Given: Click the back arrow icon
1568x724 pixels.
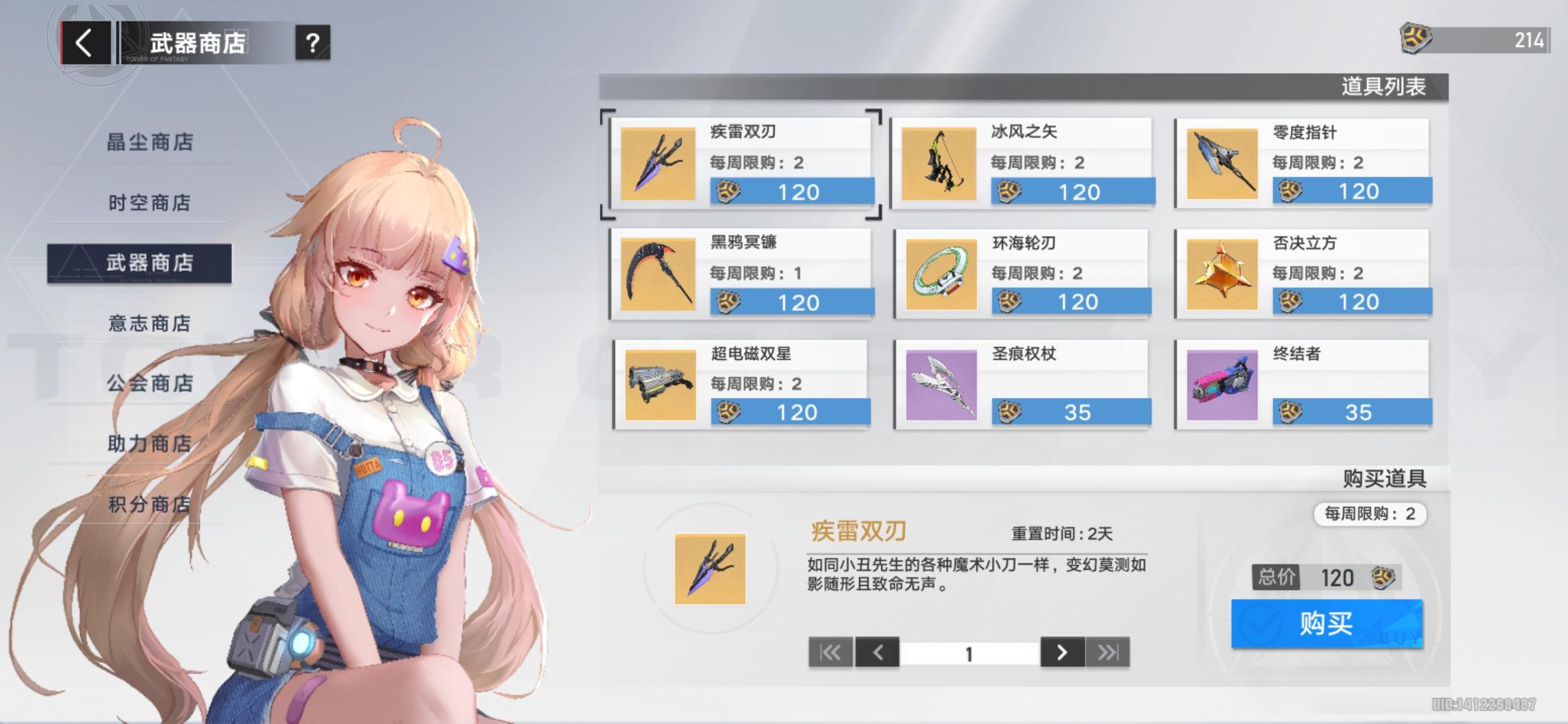Looking at the screenshot, I should [84, 44].
